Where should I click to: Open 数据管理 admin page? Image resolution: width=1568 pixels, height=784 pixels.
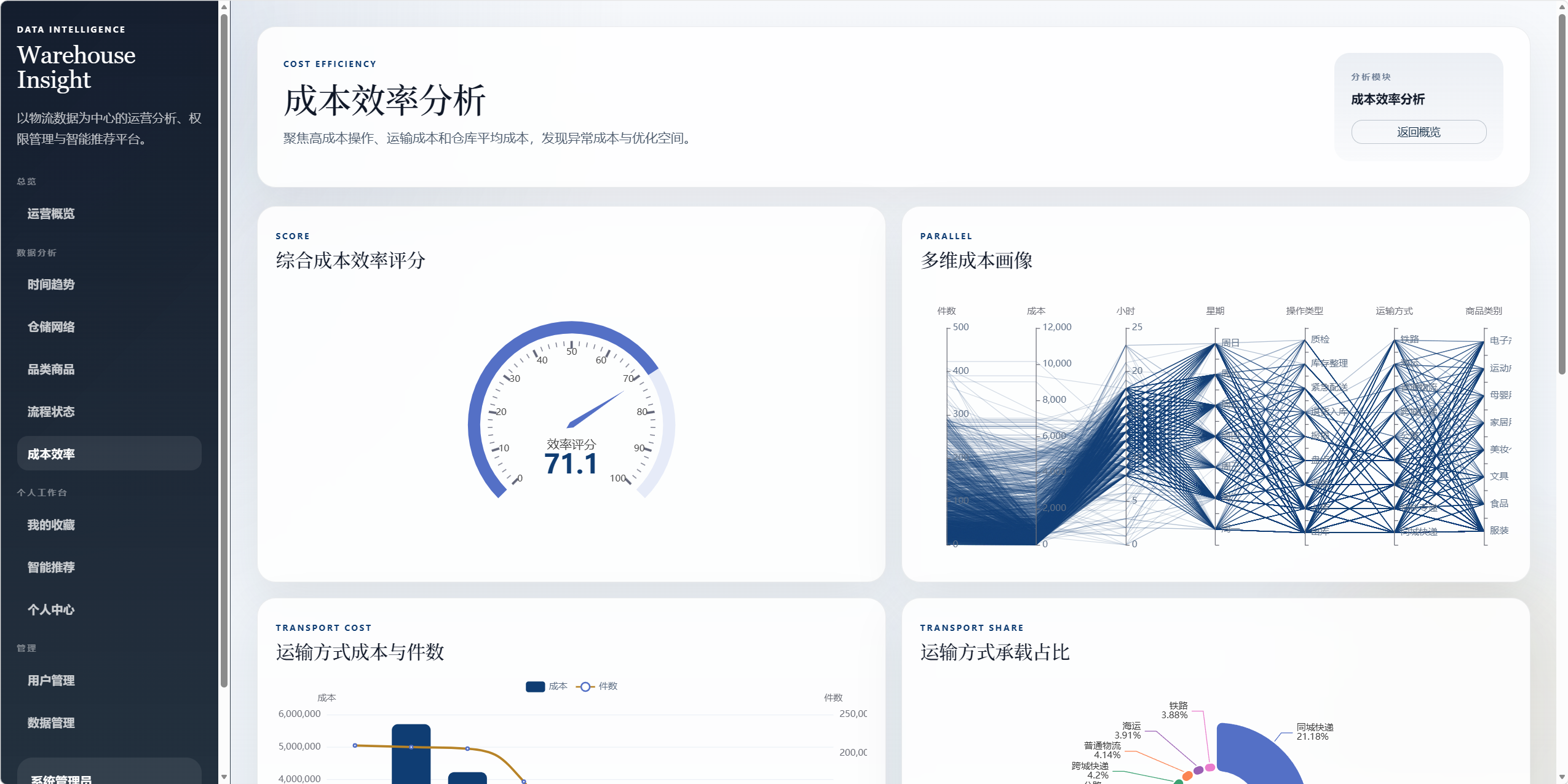pyautogui.click(x=51, y=723)
